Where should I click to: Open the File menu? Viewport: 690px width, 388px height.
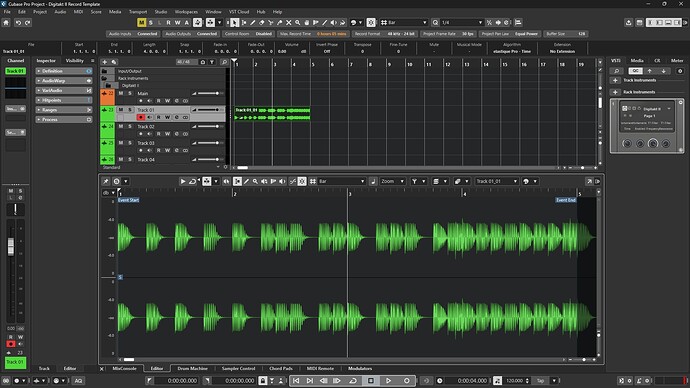(7, 12)
